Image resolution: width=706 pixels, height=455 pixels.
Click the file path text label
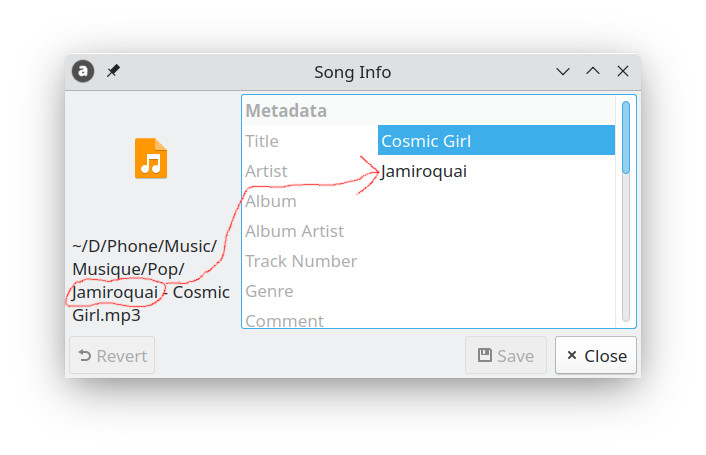[151, 281]
